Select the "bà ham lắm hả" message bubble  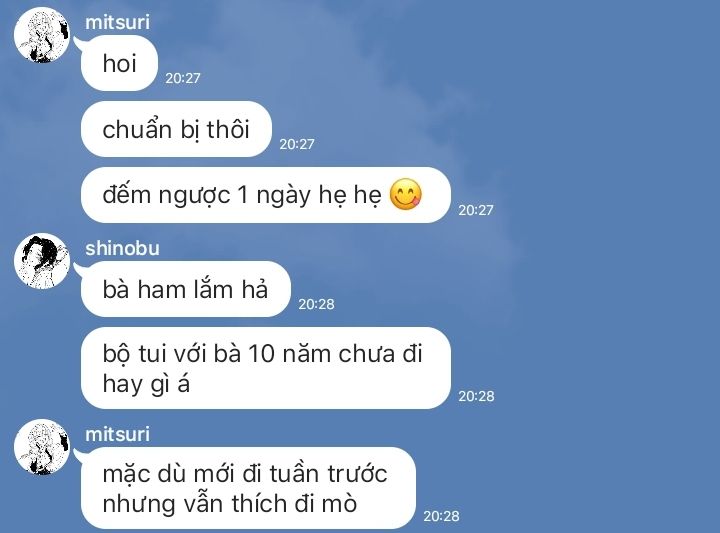tap(186, 289)
